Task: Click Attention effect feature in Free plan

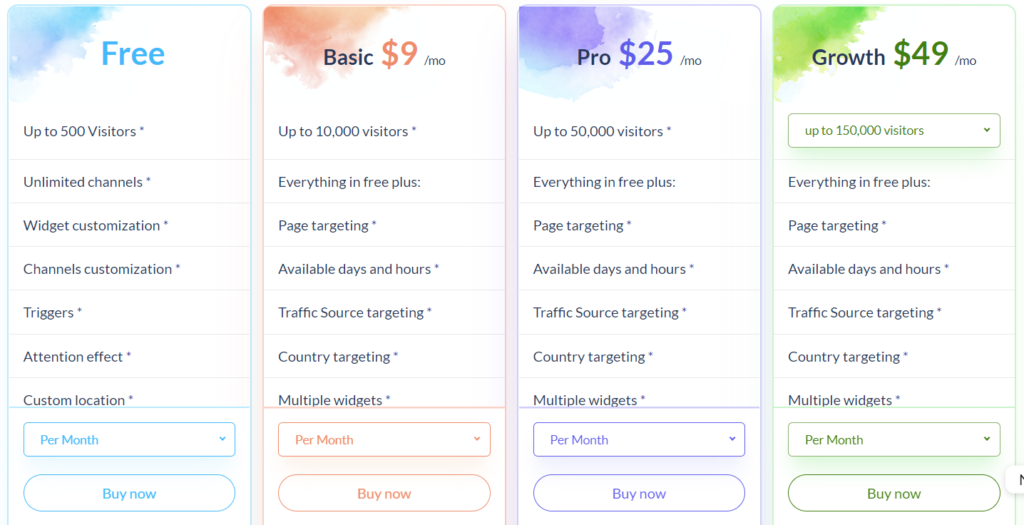Action: [x=73, y=357]
